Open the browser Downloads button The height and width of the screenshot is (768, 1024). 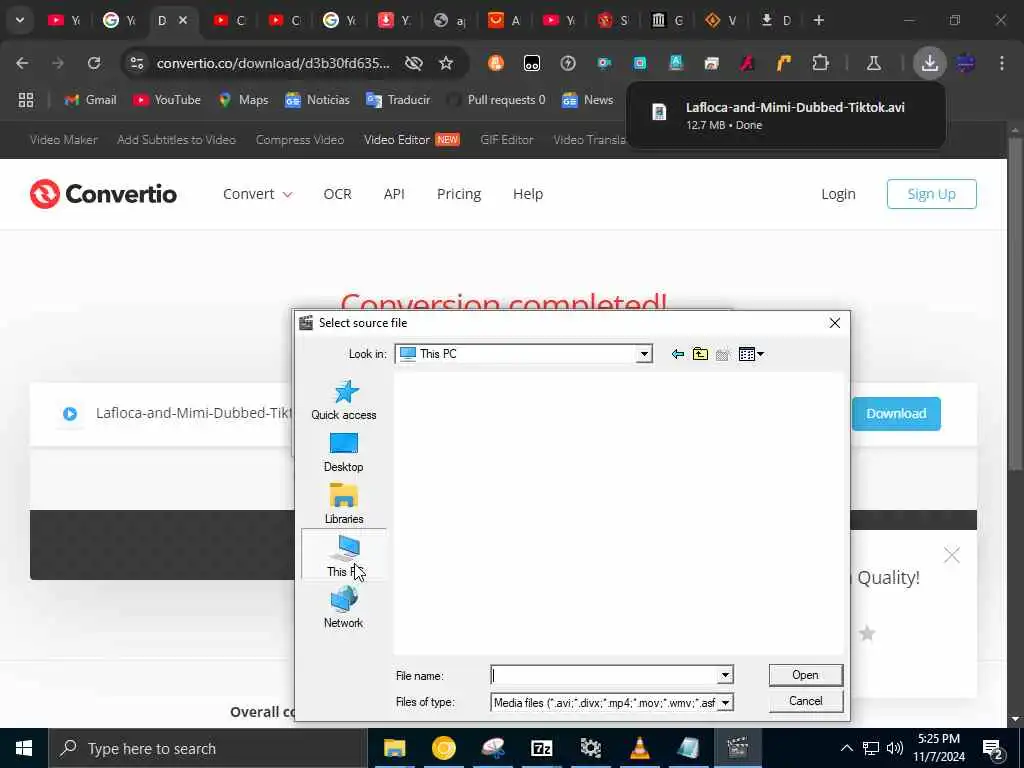click(x=929, y=63)
